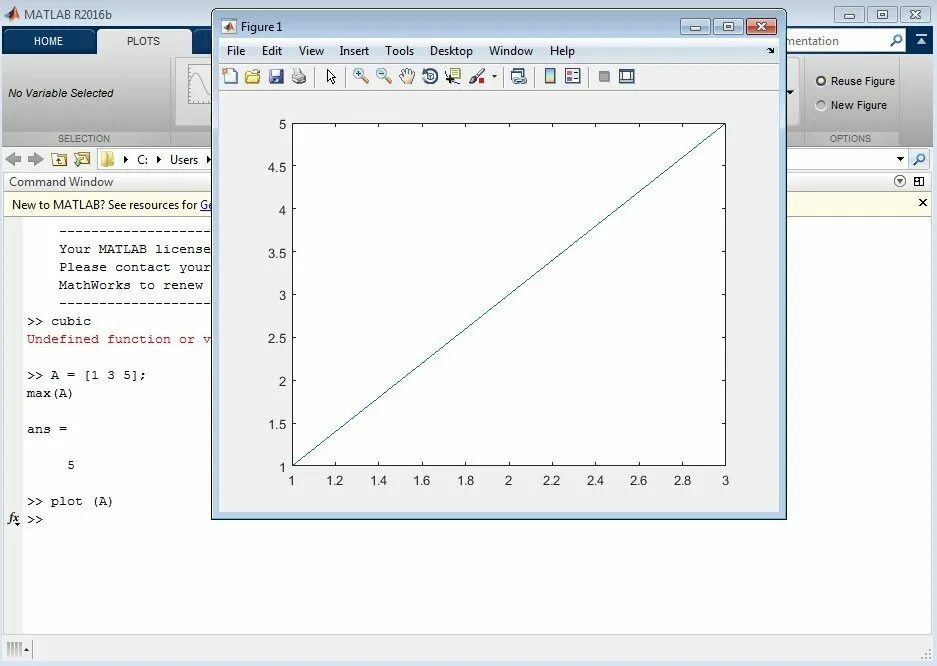Click the Up One Level folder icon

59,159
